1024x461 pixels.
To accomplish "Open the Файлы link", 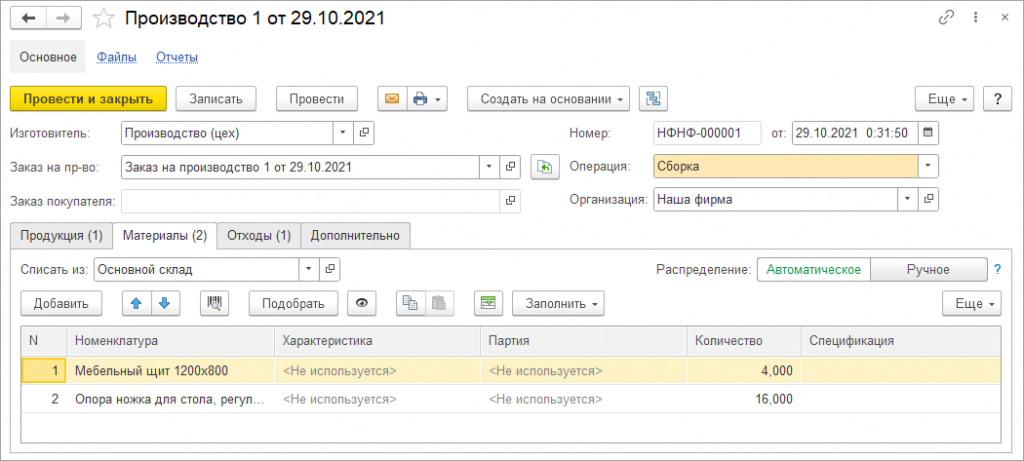I will pyautogui.click(x=116, y=57).
